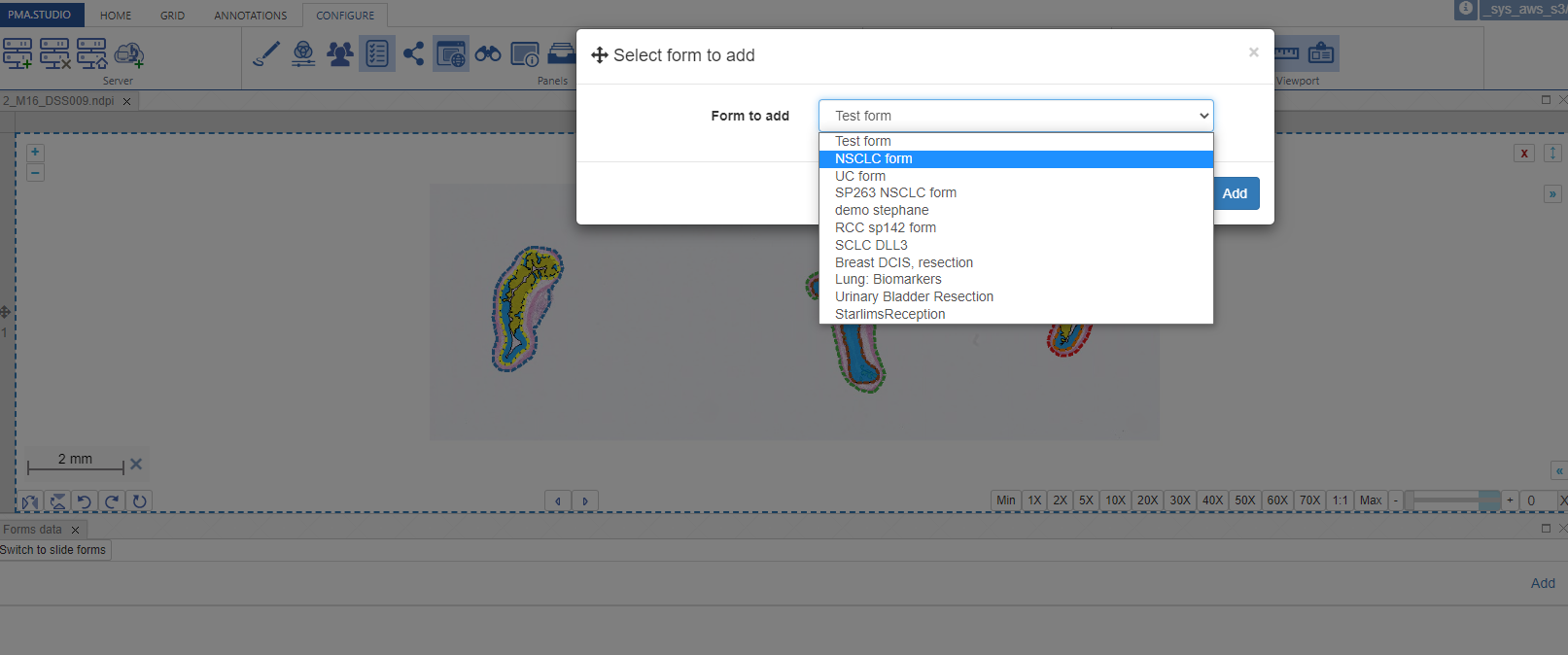
Task: Choose Urinary Bladder Resection option
Action: tap(914, 296)
